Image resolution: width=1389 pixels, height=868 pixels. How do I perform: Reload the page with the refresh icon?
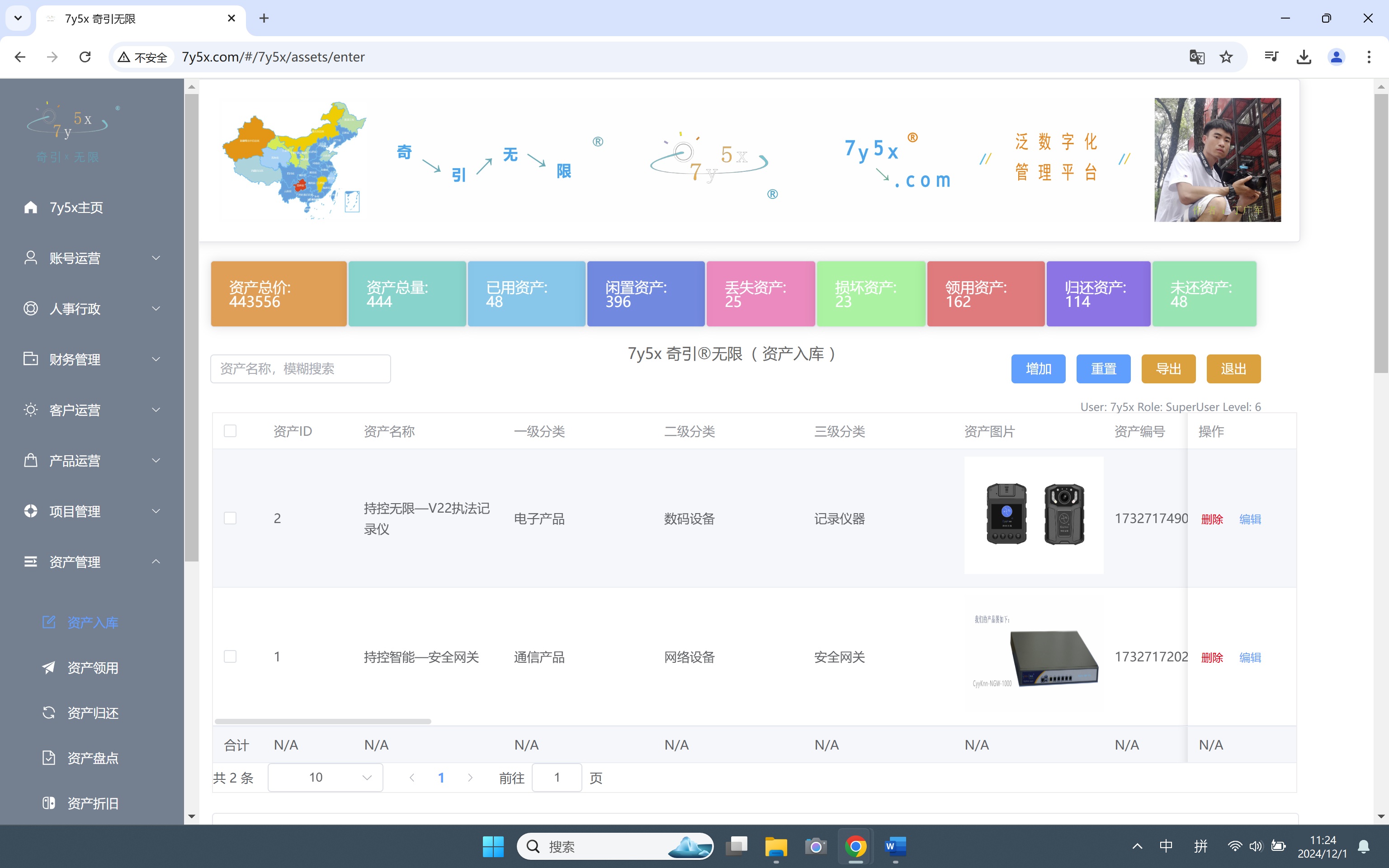85,57
